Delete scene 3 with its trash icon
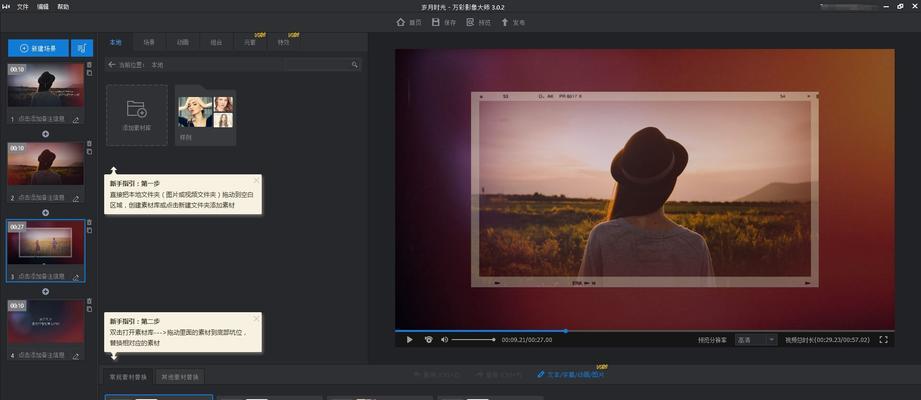 click(x=89, y=222)
